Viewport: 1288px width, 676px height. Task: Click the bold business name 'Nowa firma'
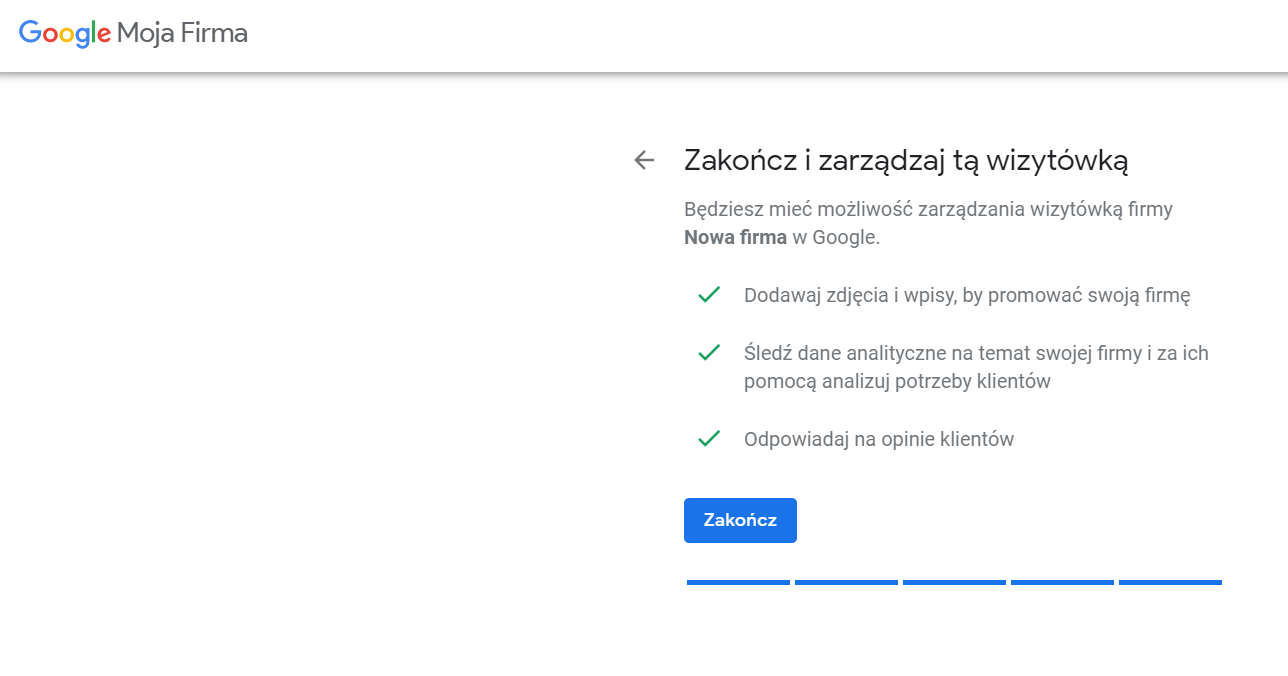point(735,238)
